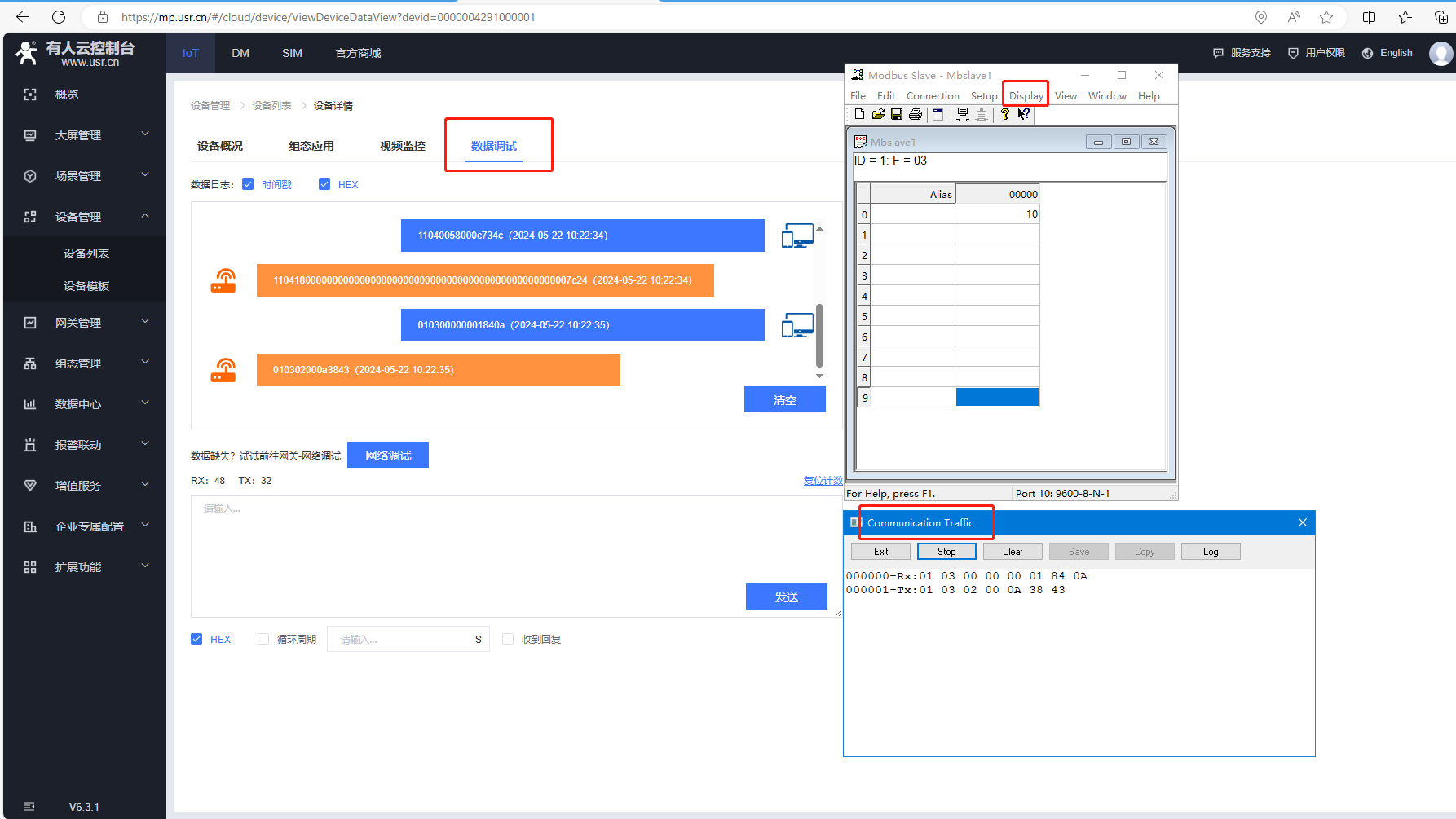Click the context help arrow-question icon
The height and width of the screenshot is (819, 1456).
click(x=1024, y=115)
